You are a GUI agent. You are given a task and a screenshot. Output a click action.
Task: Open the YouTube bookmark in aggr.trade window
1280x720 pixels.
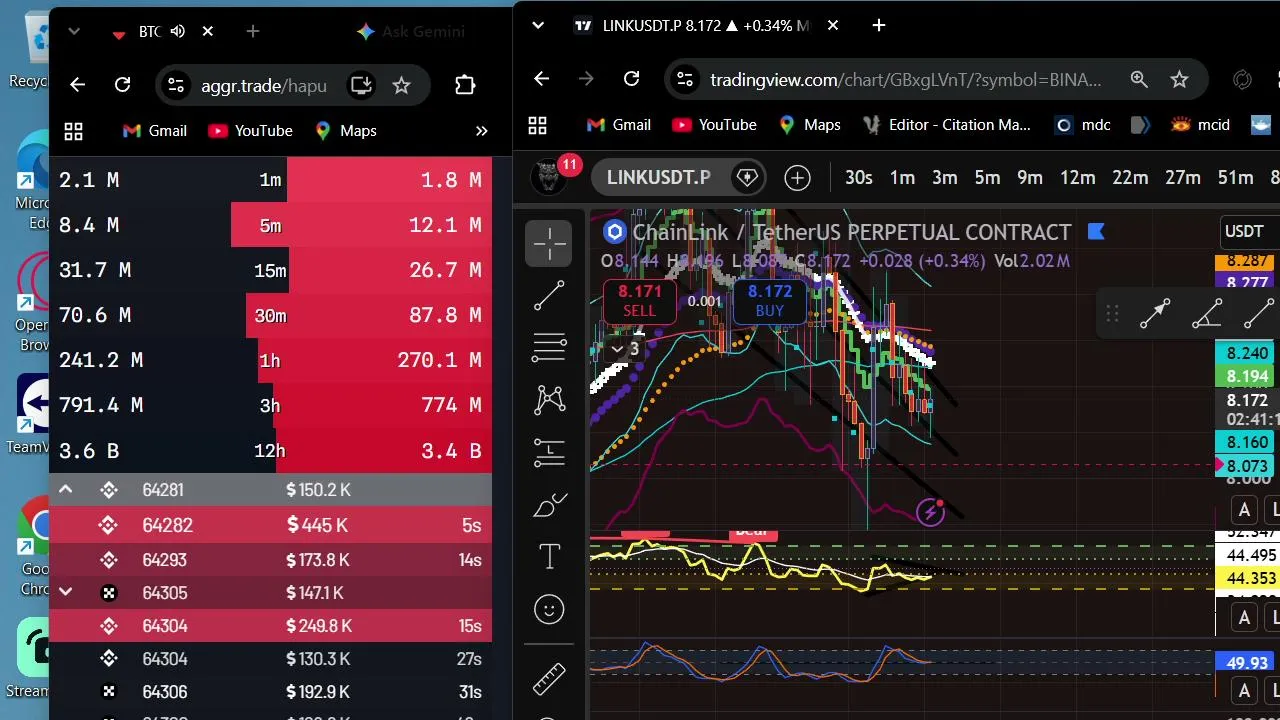click(x=250, y=131)
